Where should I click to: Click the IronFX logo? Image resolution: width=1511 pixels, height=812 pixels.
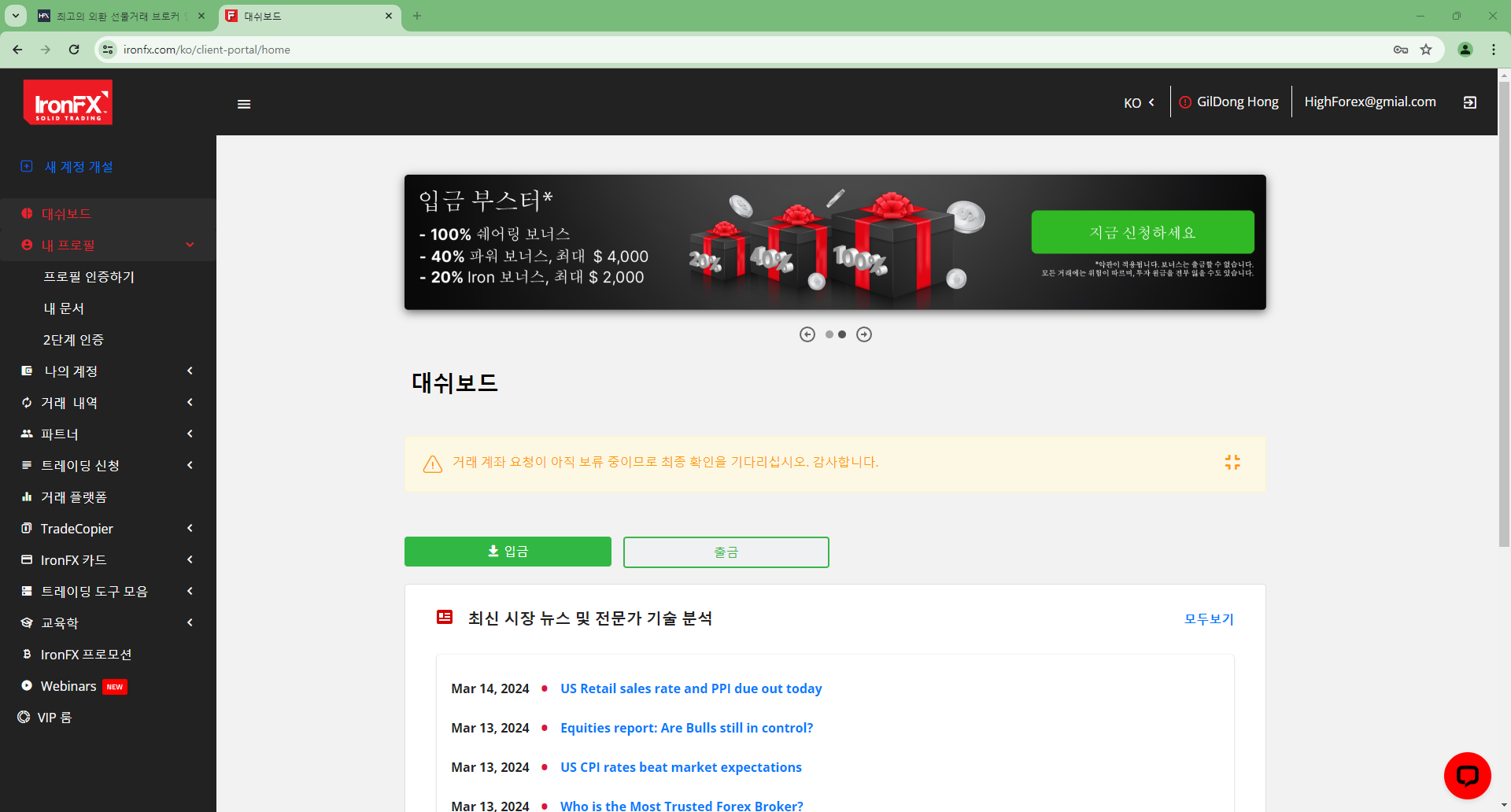68,102
